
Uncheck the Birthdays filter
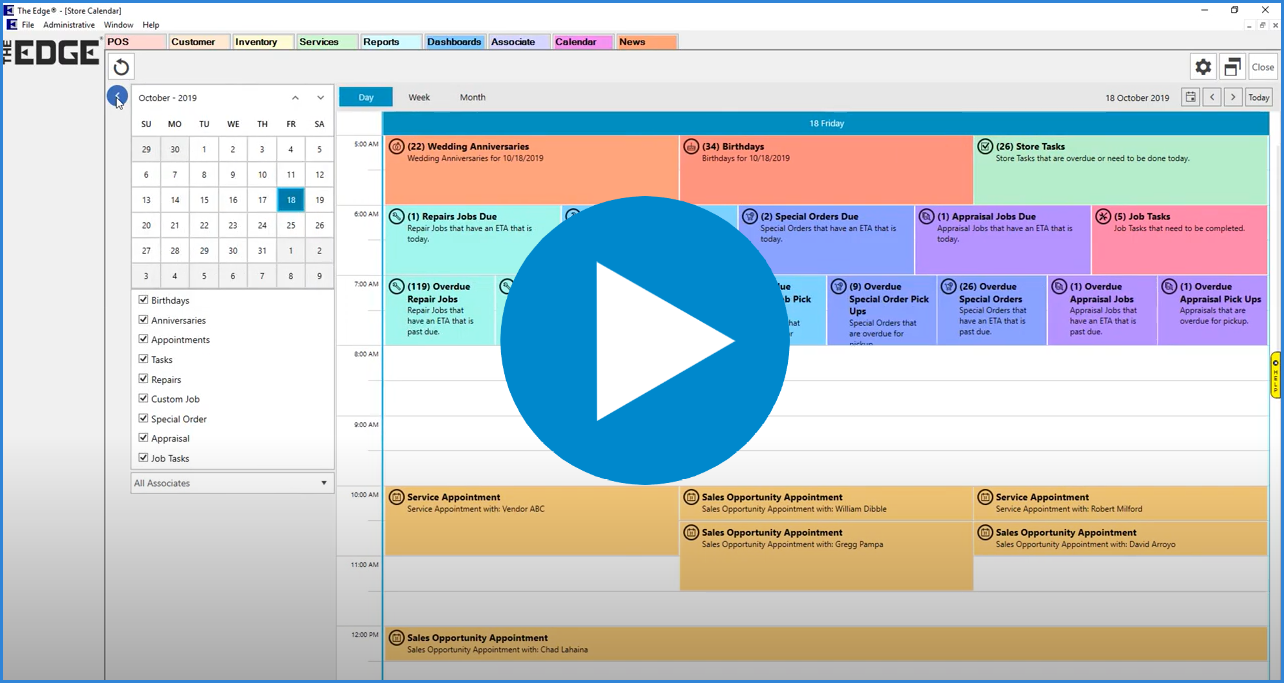pyautogui.click(x=143, y=300)
